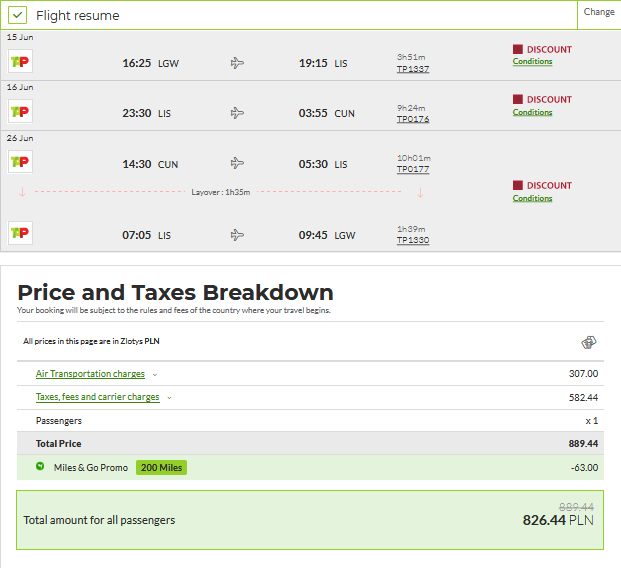The image size is (621, 568).
Task: Click the 3h51m flight duration
Action: point(411,57)
